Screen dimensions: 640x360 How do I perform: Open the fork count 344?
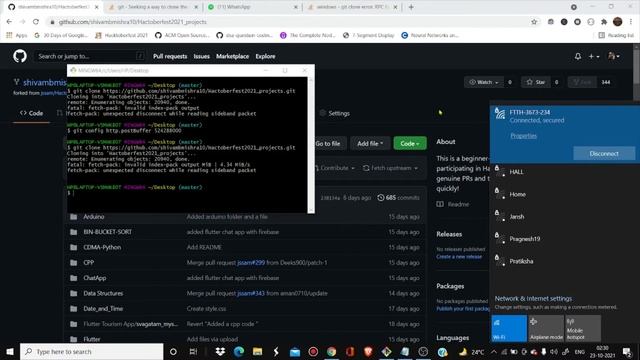[x=606, y=82]
